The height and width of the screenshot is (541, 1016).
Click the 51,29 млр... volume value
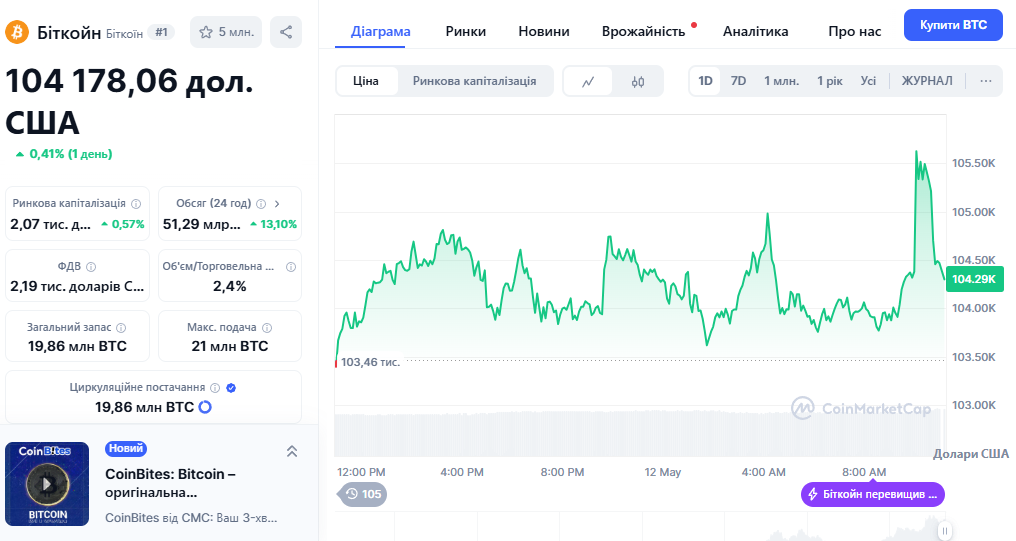pyautogui.click(x=202, y=225)
